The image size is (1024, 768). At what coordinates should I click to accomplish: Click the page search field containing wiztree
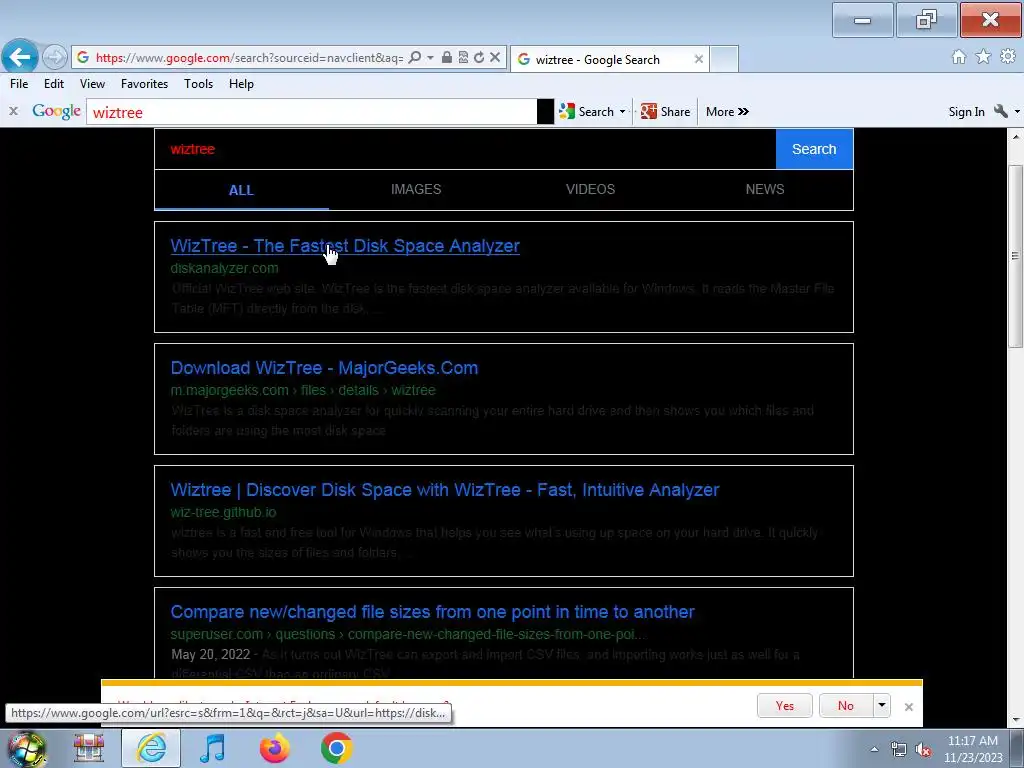pos(465,149)
